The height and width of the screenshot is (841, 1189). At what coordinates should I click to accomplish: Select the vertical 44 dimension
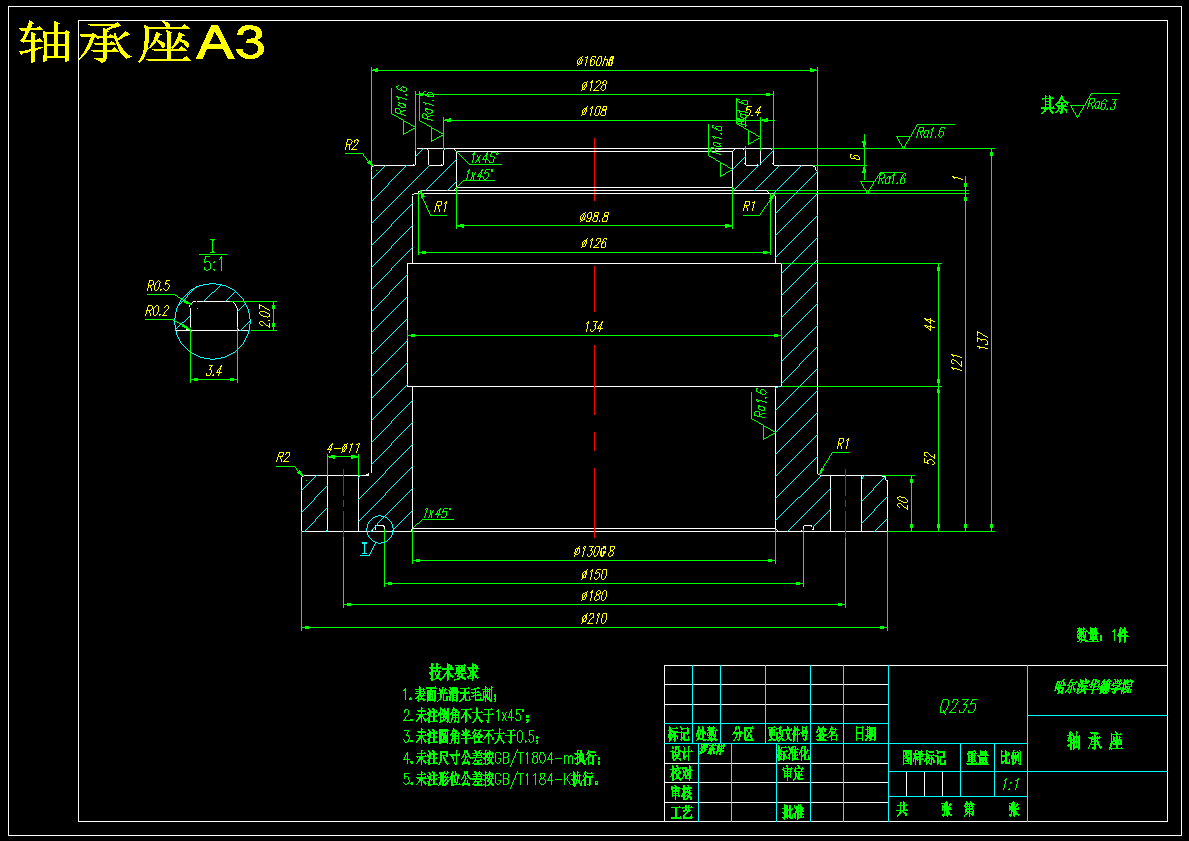[x=931, y=324]
